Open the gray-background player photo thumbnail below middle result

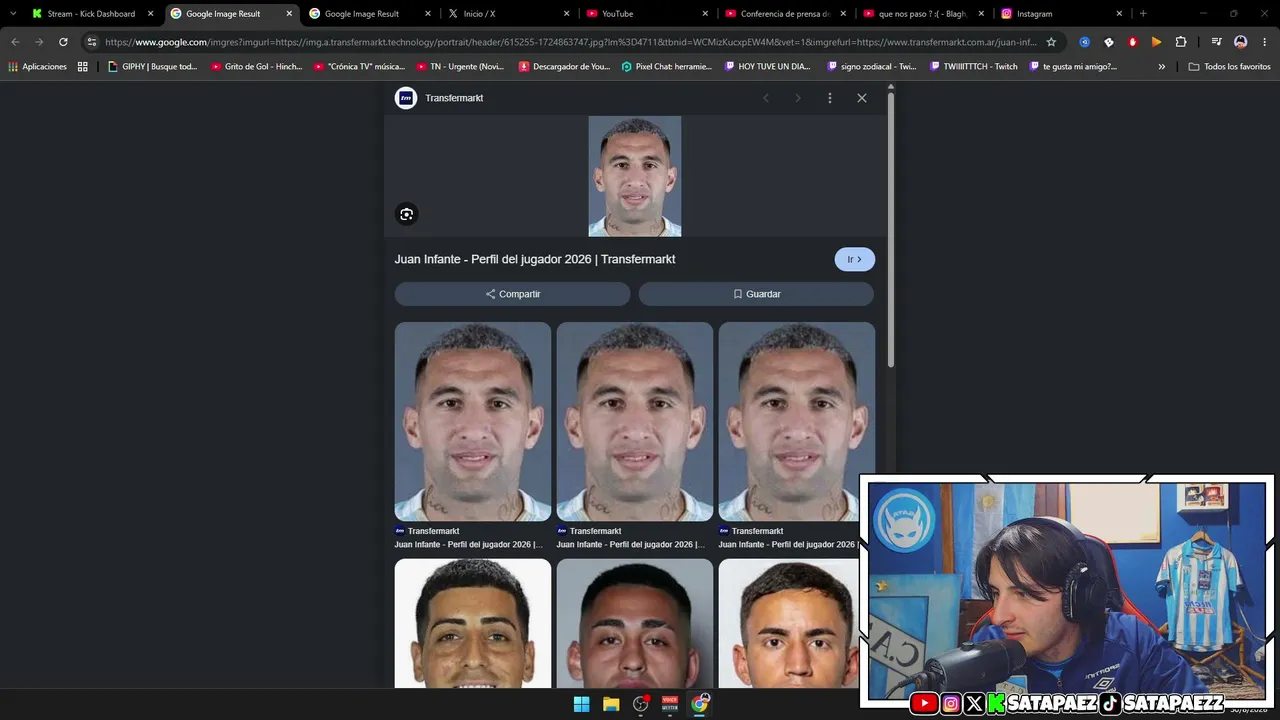click(x=635, y=623)
